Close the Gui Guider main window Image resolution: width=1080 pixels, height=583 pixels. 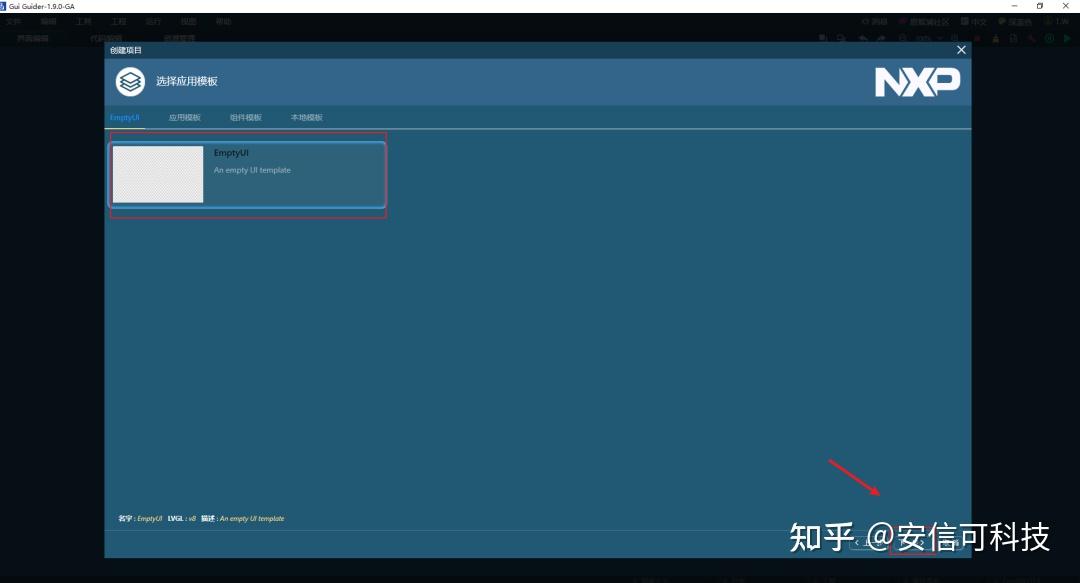1066,6
